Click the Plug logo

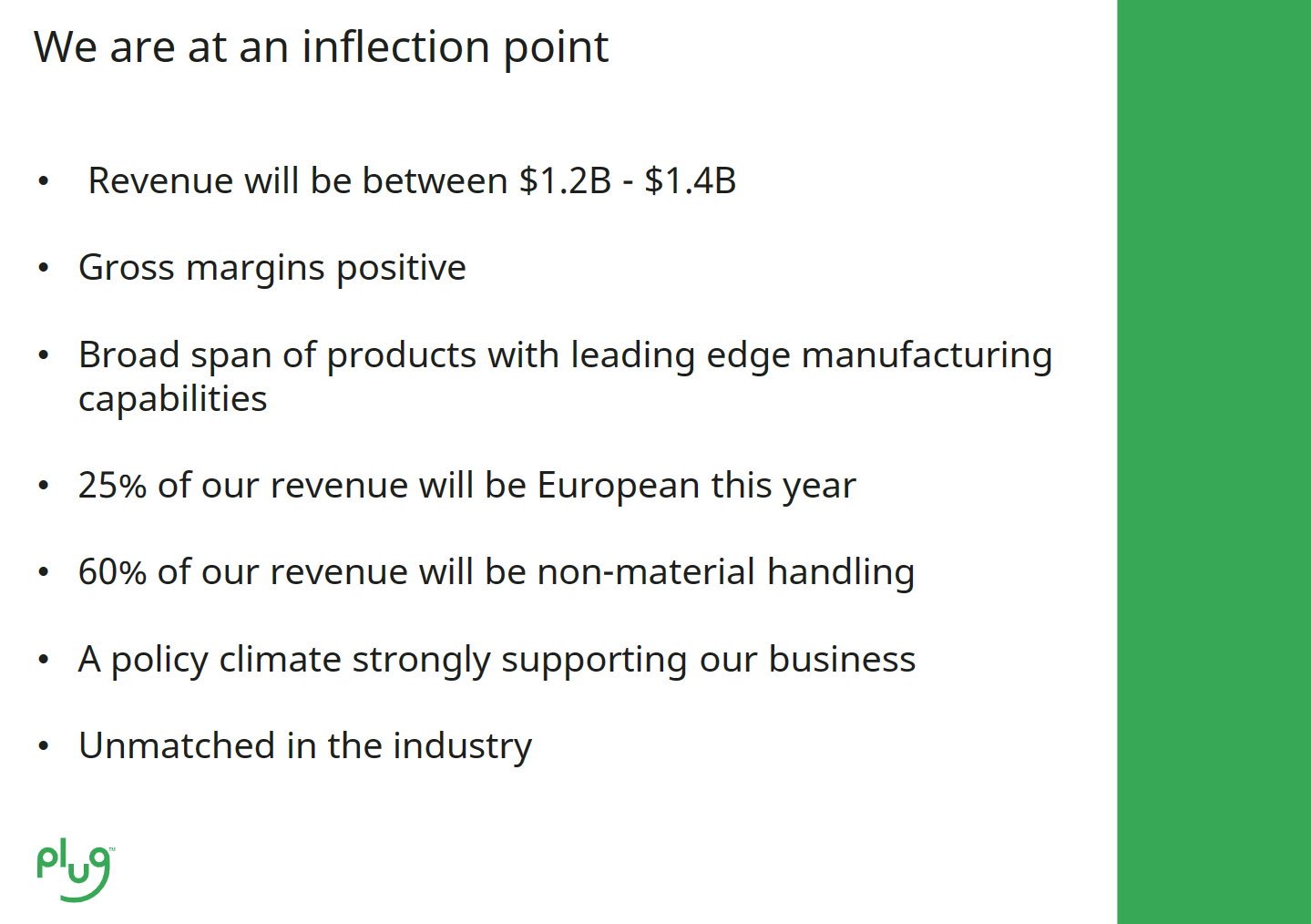tap(74, 872)
